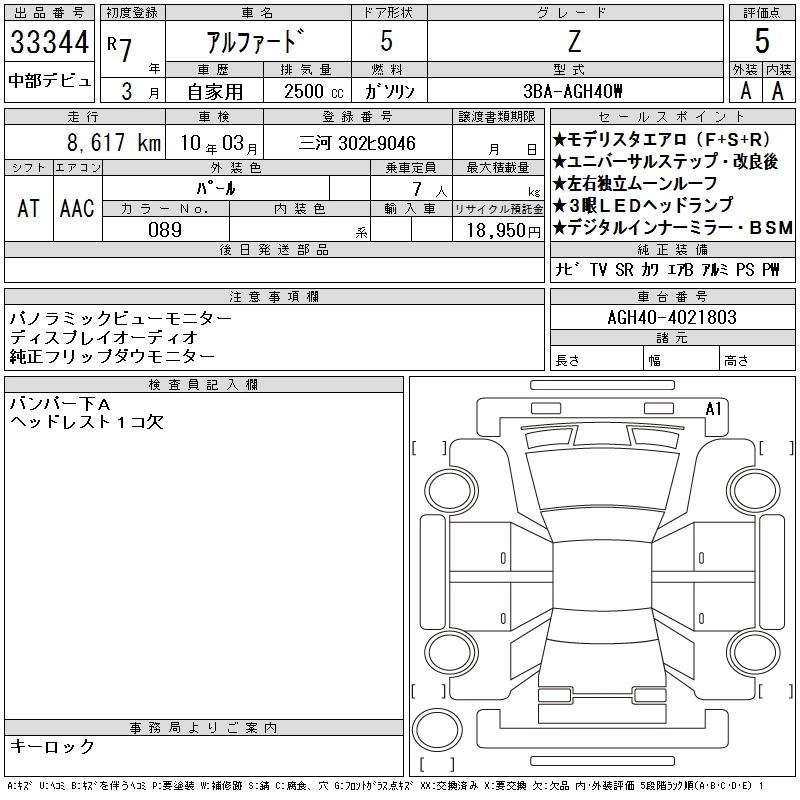Click the model code 3BA-AGH40W

tap(573, 91)
